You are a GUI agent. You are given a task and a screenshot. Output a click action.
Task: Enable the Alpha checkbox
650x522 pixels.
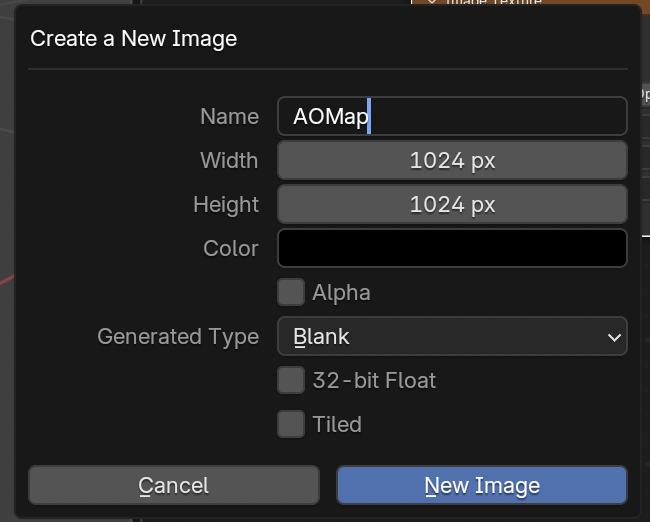click(x=291, y=293)
